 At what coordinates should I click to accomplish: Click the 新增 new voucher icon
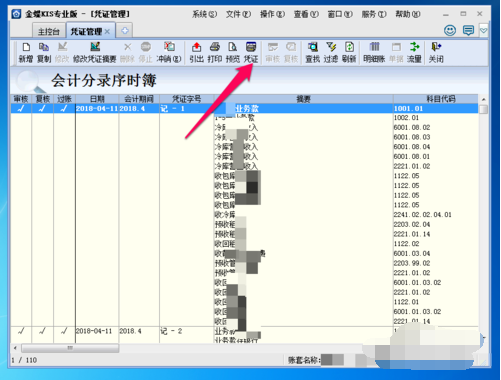tap(26, 53)
